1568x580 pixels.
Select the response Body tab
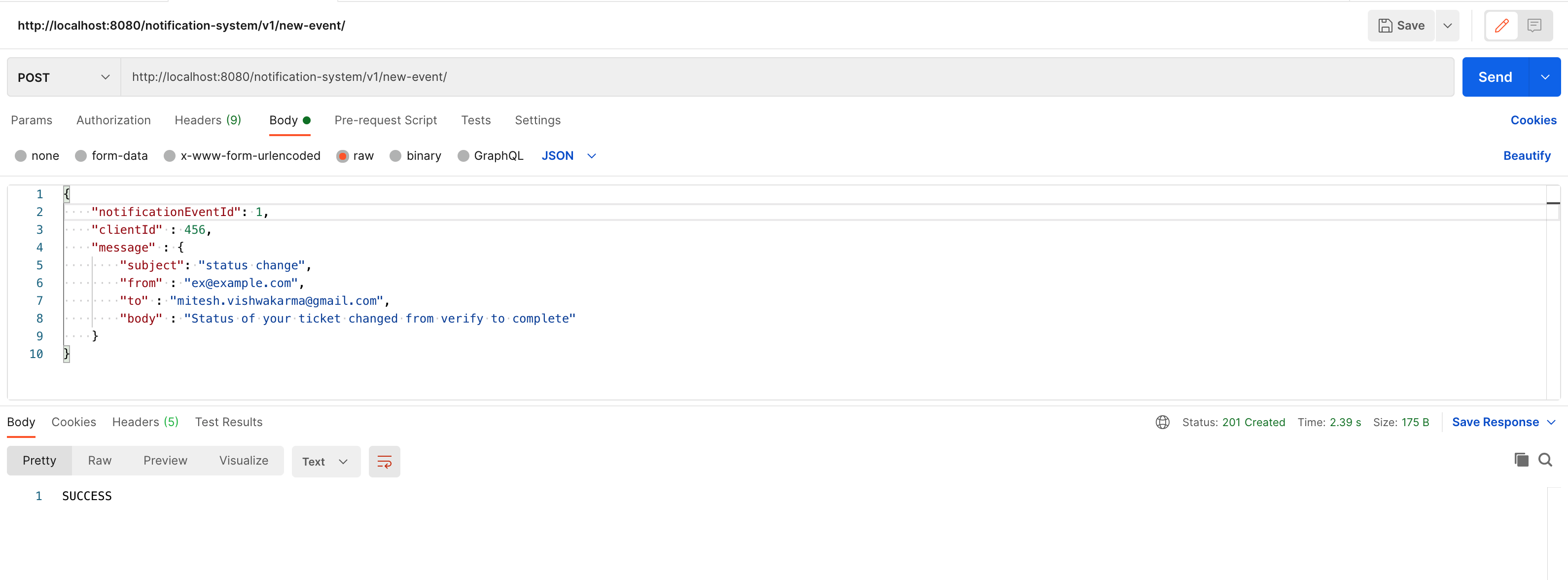pyautogui.click(x=21, y=422)
